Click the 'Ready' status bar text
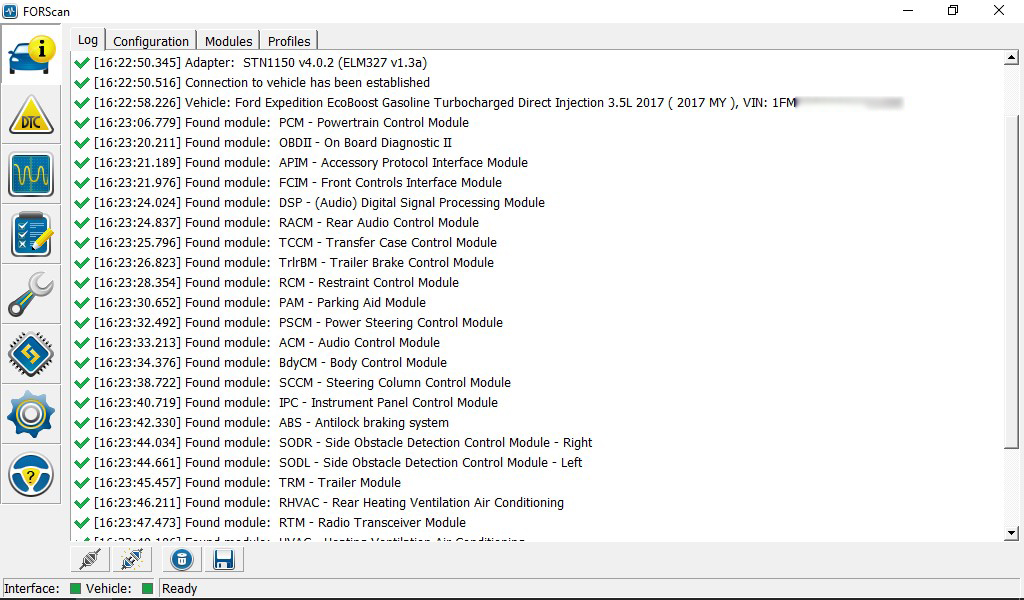This screenshot has height=600, width=1024. click(x=179, y=589)
